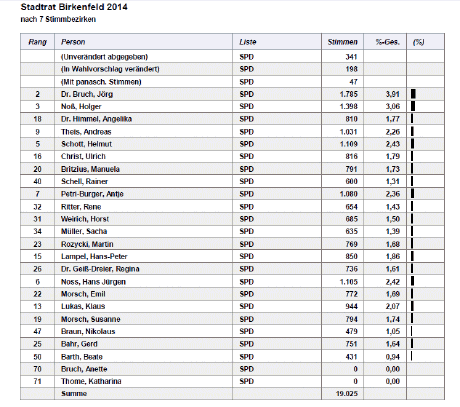Viewport: 460px width, 407px height.
Task: Click the Liste column header
Action: [x=248, y=42]
